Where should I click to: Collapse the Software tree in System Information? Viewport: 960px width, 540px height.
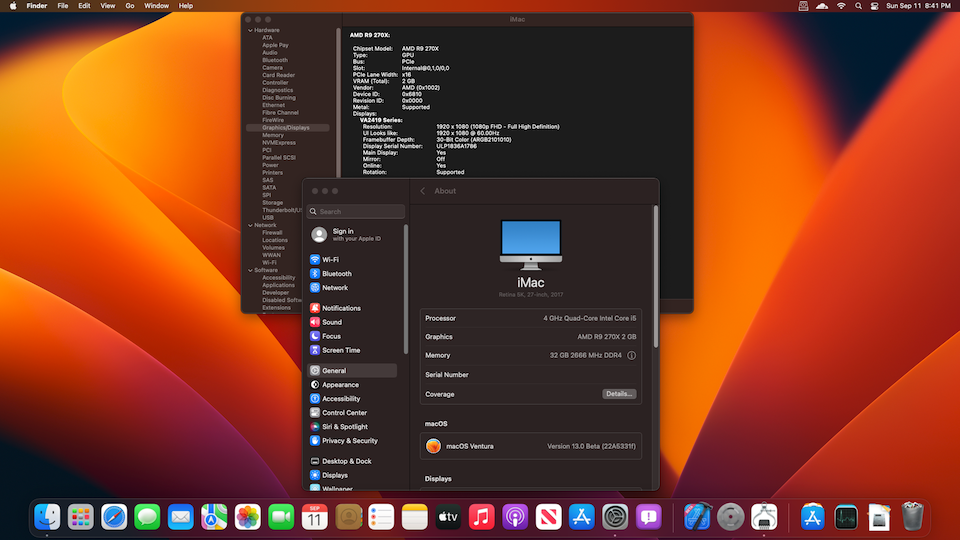pyautogui.click(x=250, y=270)
